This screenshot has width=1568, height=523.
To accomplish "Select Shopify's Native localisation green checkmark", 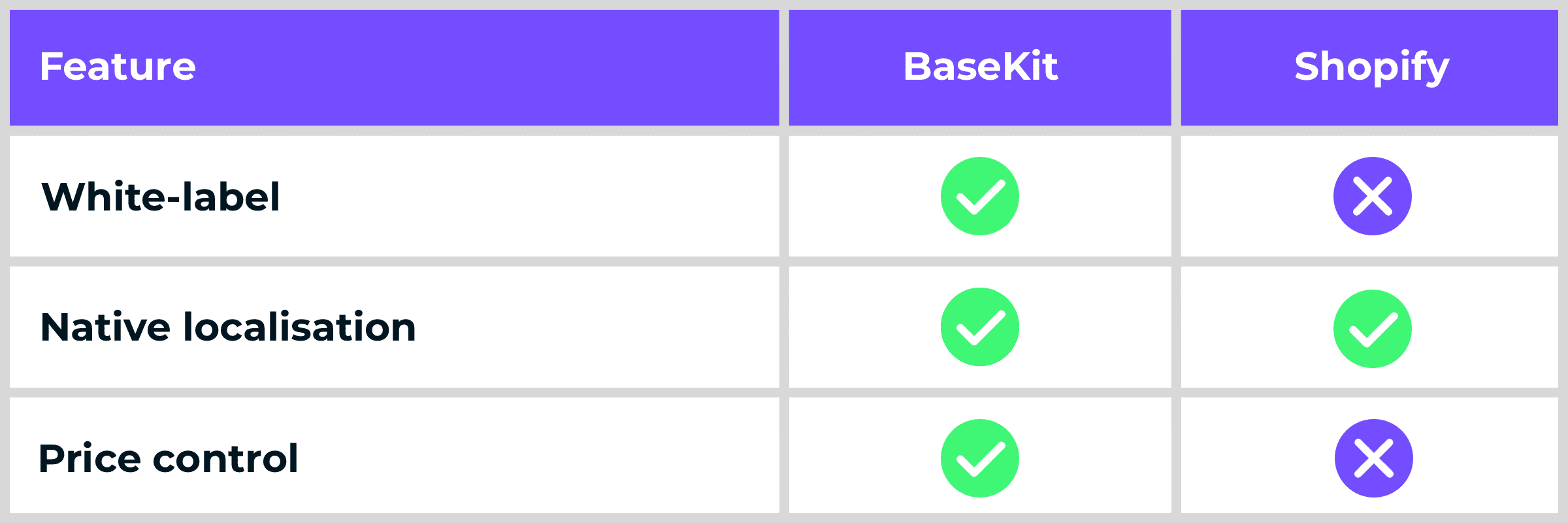I will coord(1372,329).
